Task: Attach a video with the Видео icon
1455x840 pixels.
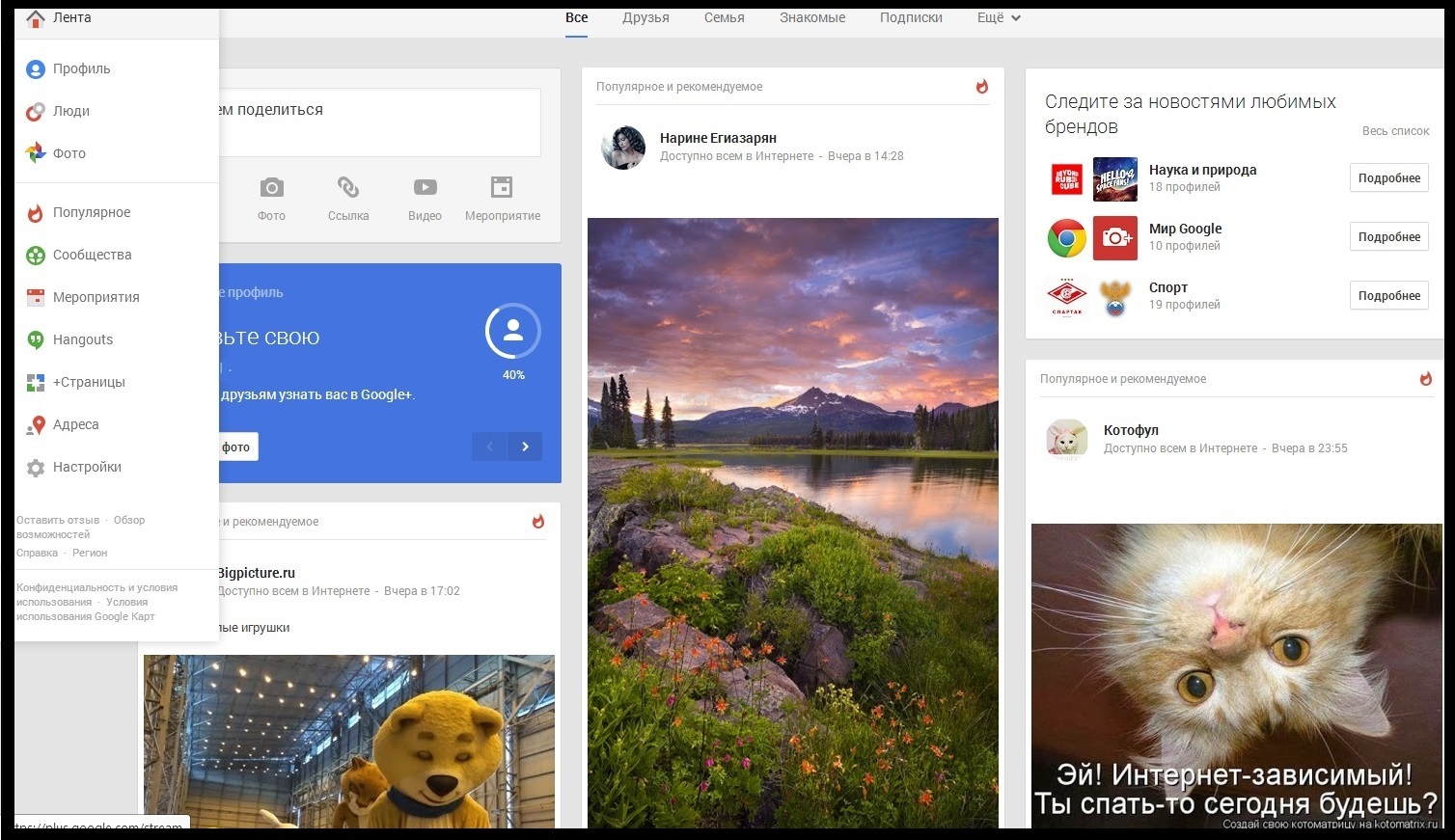Action: click(425, 187)
